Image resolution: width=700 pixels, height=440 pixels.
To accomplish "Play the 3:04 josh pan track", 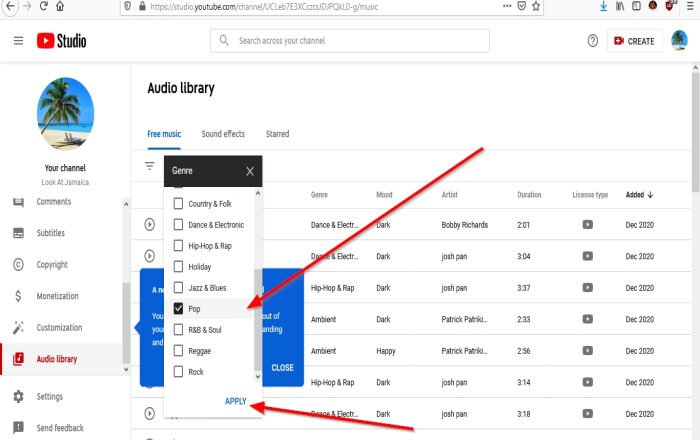I will [x=150, y=256].
